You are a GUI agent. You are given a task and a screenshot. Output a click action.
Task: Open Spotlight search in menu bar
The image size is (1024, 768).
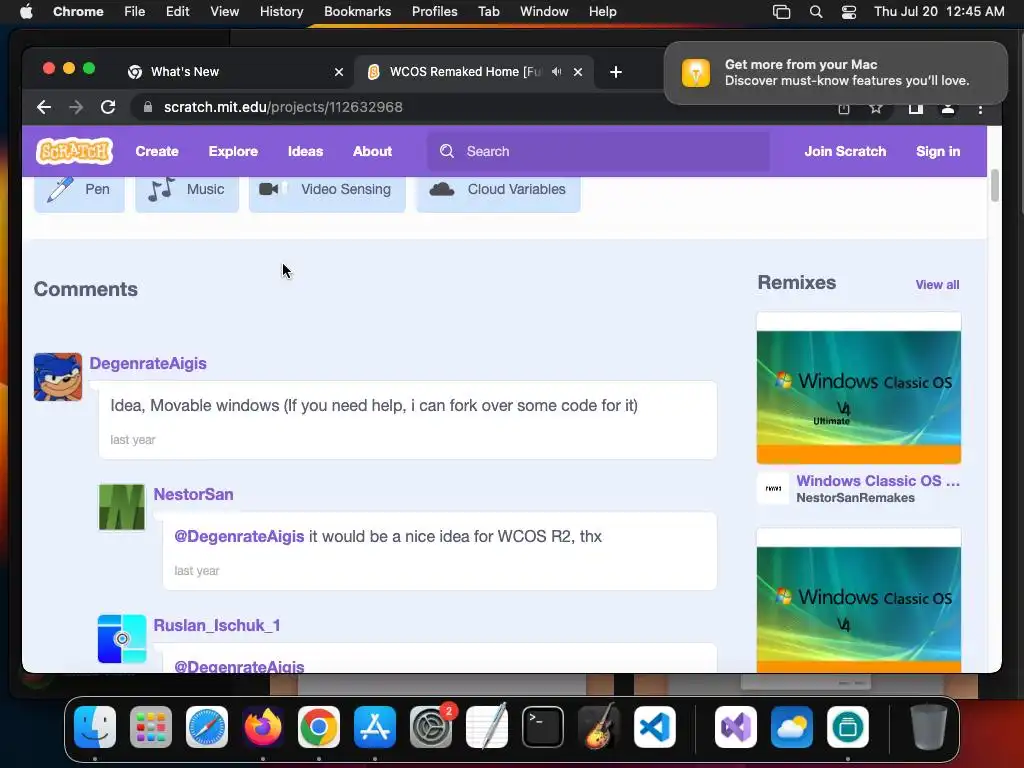[816, 12]
